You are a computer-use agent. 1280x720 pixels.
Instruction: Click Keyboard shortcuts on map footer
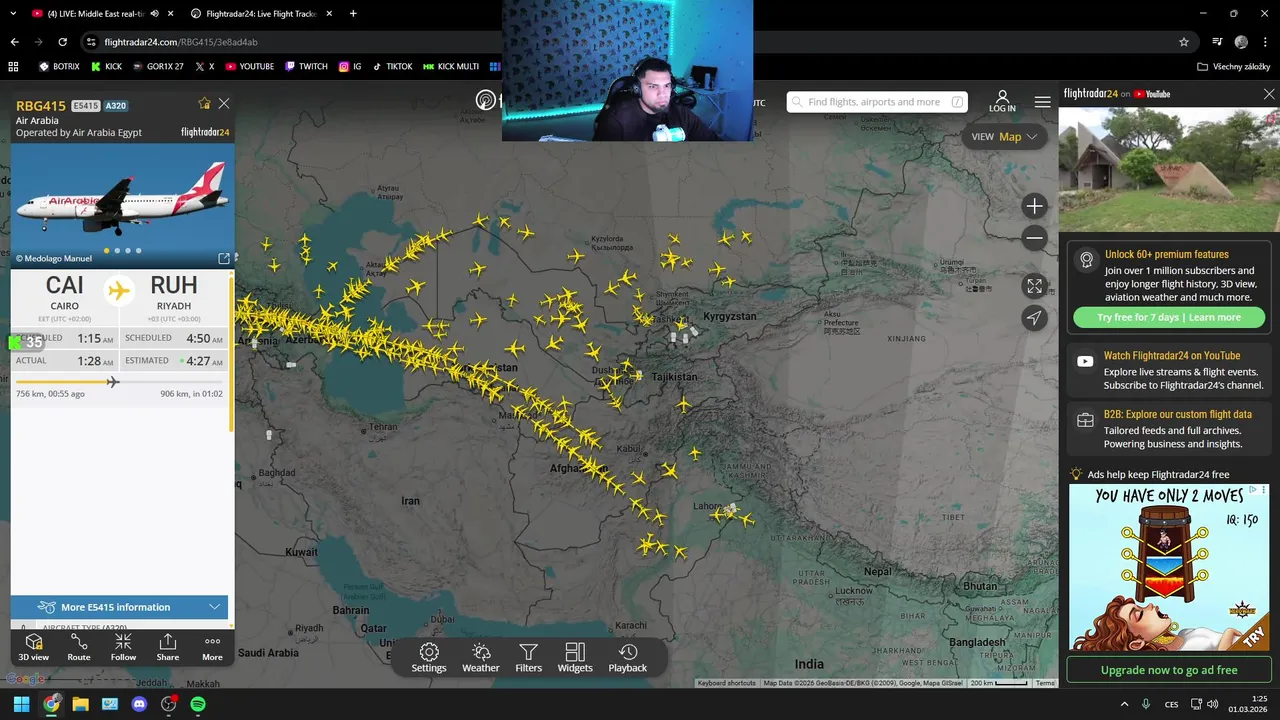(x=726, y=683)
